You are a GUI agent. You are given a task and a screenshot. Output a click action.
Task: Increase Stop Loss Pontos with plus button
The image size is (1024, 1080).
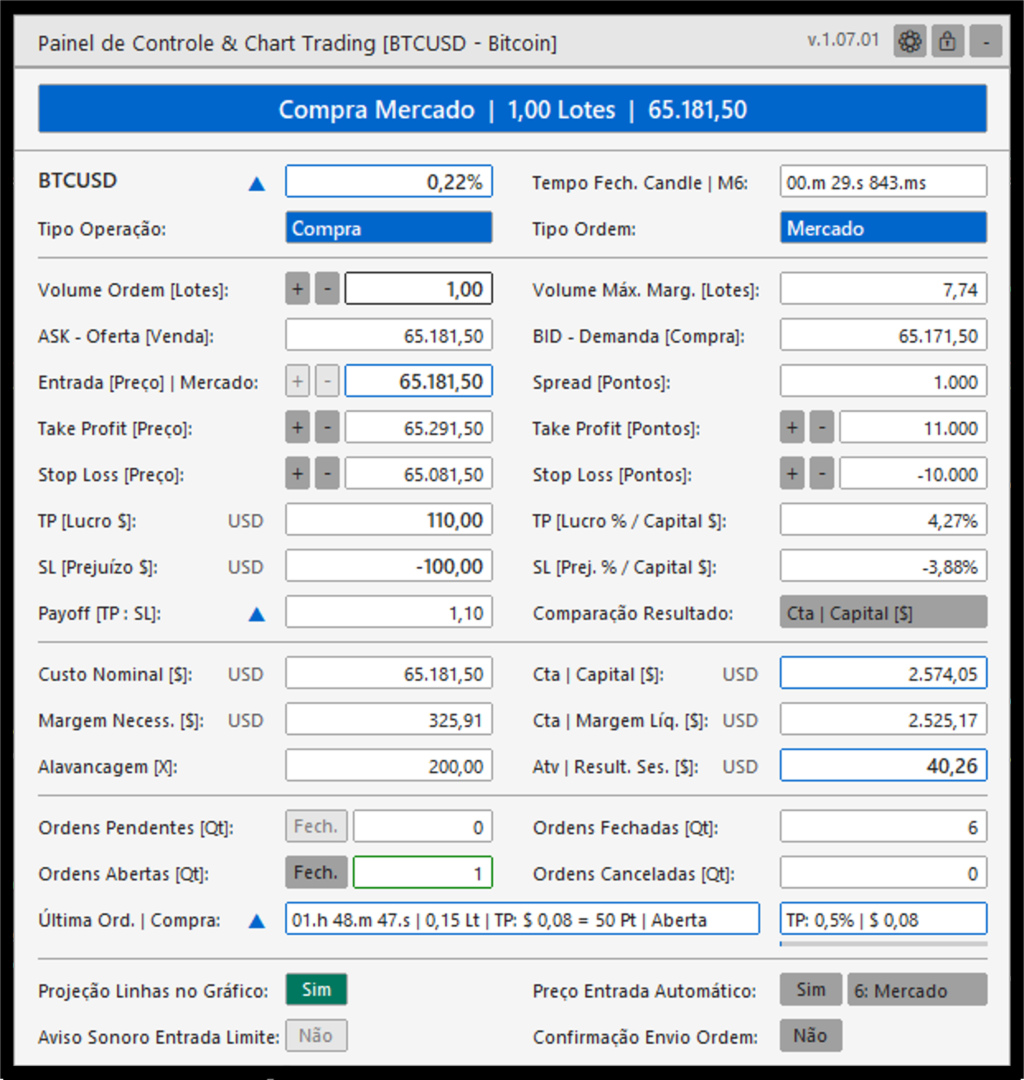pos(792,475)
